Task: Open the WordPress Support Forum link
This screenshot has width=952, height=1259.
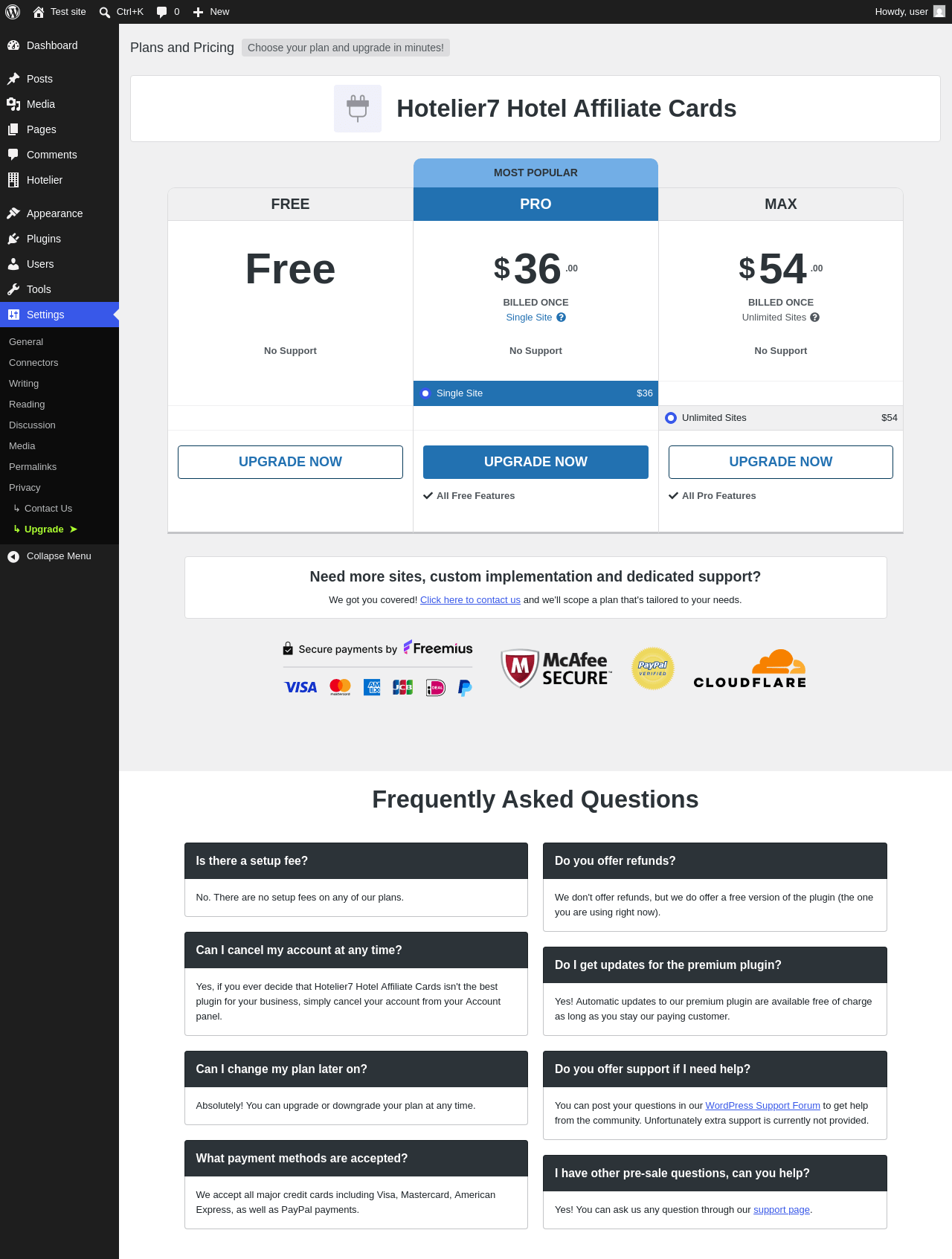Action: click(x=762, y=1106)
